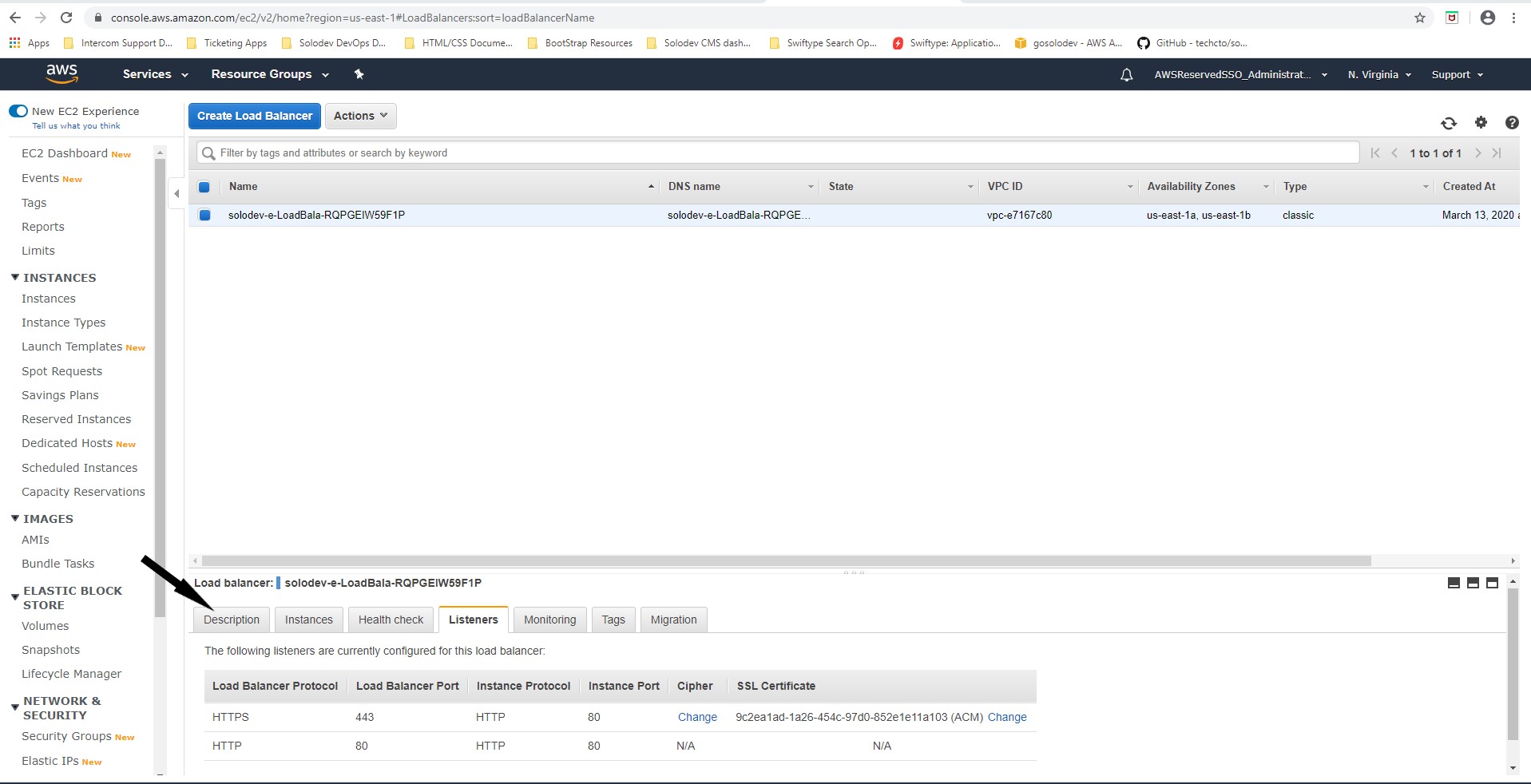Open table settings gear icon
Viewport: 1531px width, 784px height.
[x=1481, y=122]
